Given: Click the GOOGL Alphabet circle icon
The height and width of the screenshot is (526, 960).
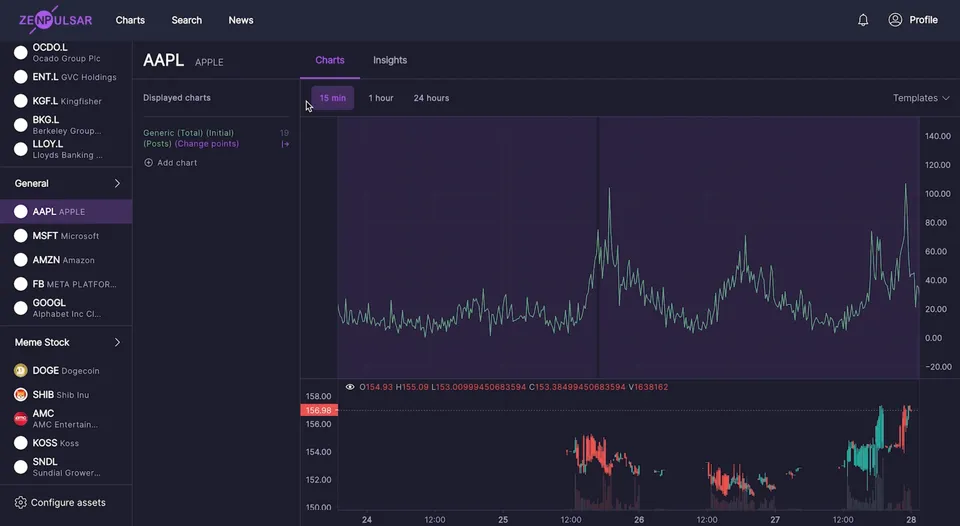Looking at the screenshot, I should (21, 308).
